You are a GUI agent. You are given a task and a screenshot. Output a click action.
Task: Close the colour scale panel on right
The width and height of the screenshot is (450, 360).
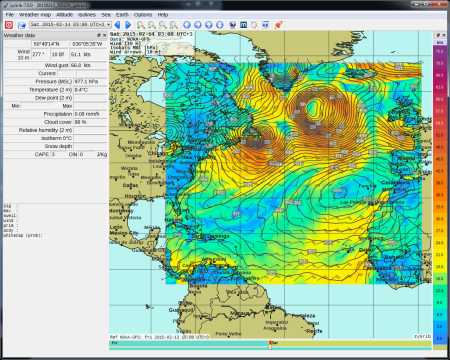click(x=444, y=35)
